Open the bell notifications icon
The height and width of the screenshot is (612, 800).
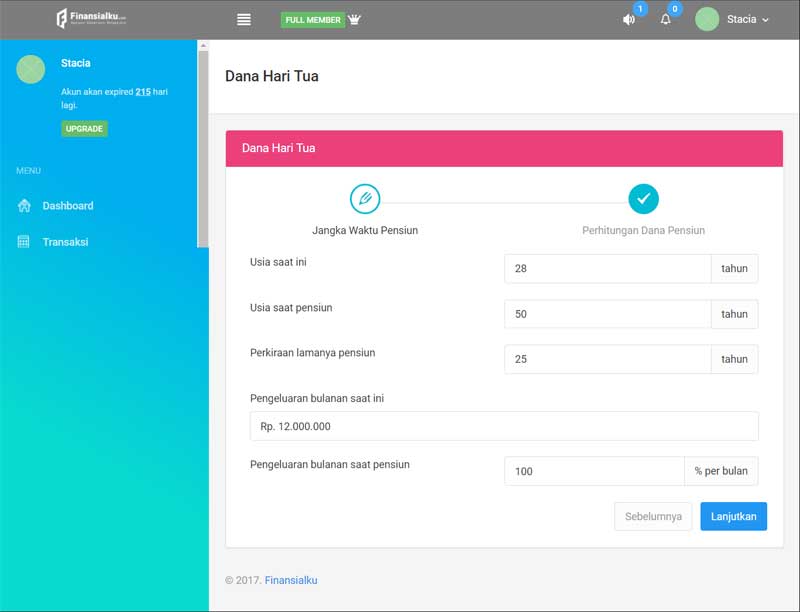[x=665, y=19]
